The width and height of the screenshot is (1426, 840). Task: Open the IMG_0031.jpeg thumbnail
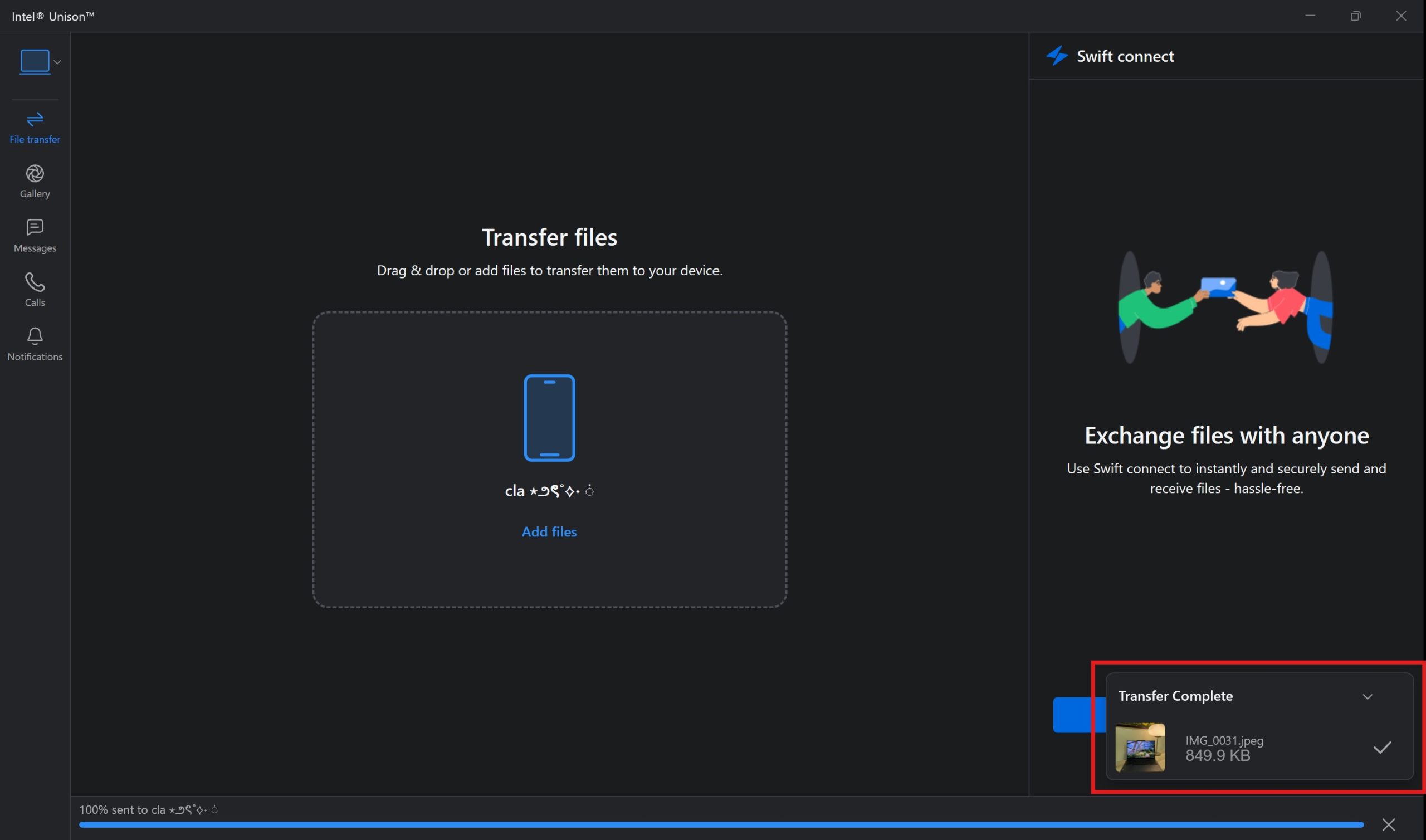tap(1140, 747)
